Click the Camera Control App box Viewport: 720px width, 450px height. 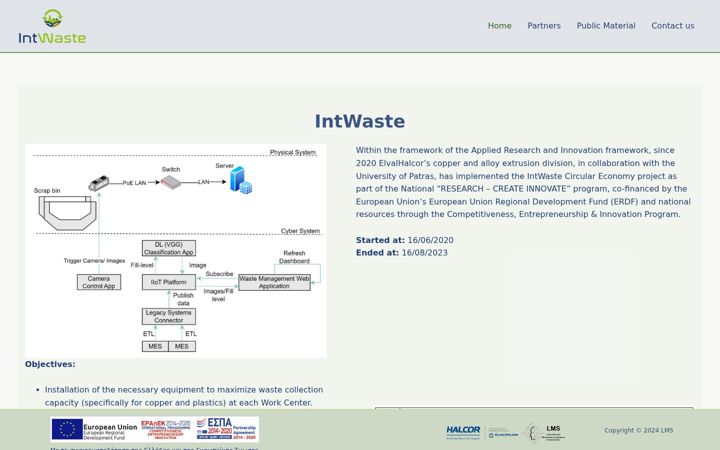point(99,282)
